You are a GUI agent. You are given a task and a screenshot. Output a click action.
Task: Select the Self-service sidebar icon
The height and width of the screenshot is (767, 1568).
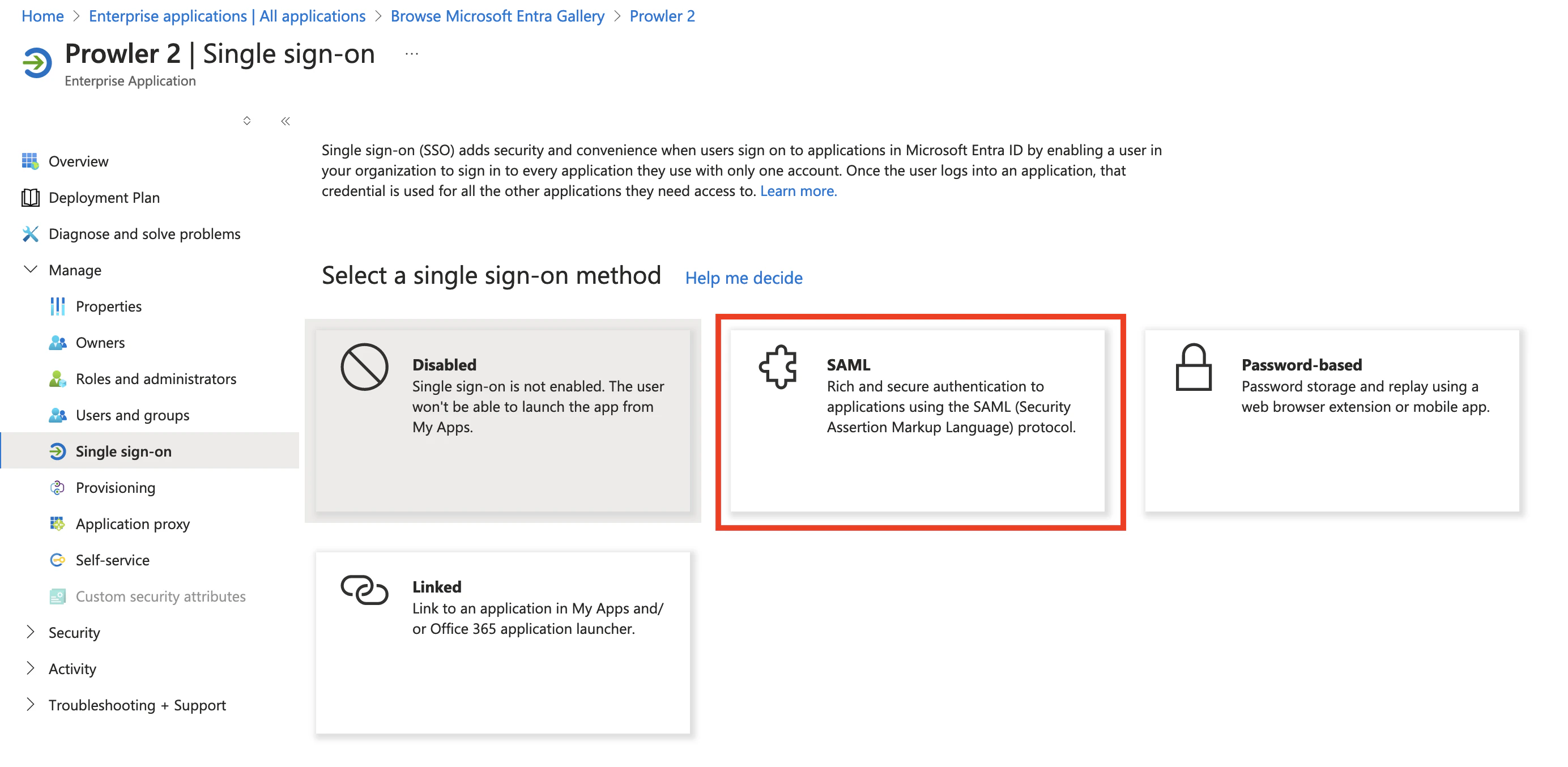[x=57, y=560]
